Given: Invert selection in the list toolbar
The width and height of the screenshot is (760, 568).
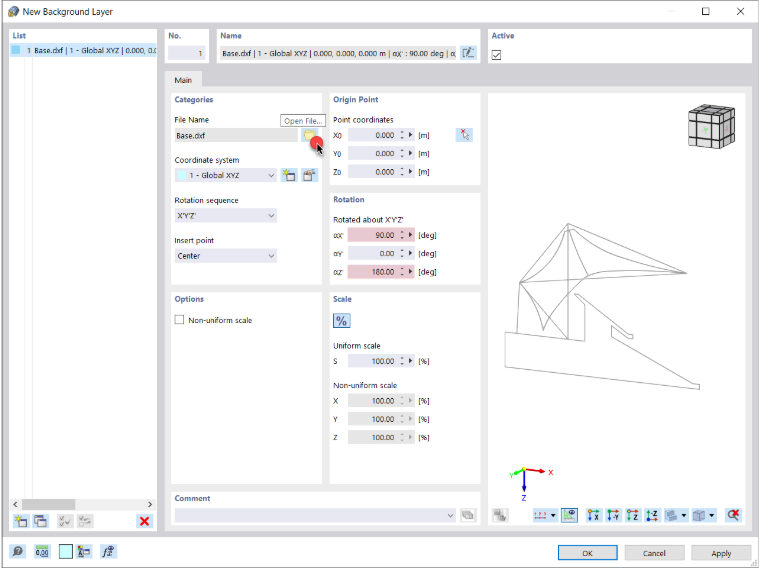Looking at the screenshot, I should point(85,521).
